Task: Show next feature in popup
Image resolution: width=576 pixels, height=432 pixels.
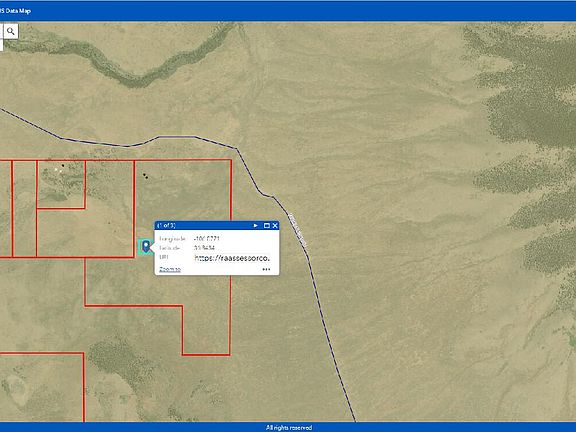Action: coord(256,226)
